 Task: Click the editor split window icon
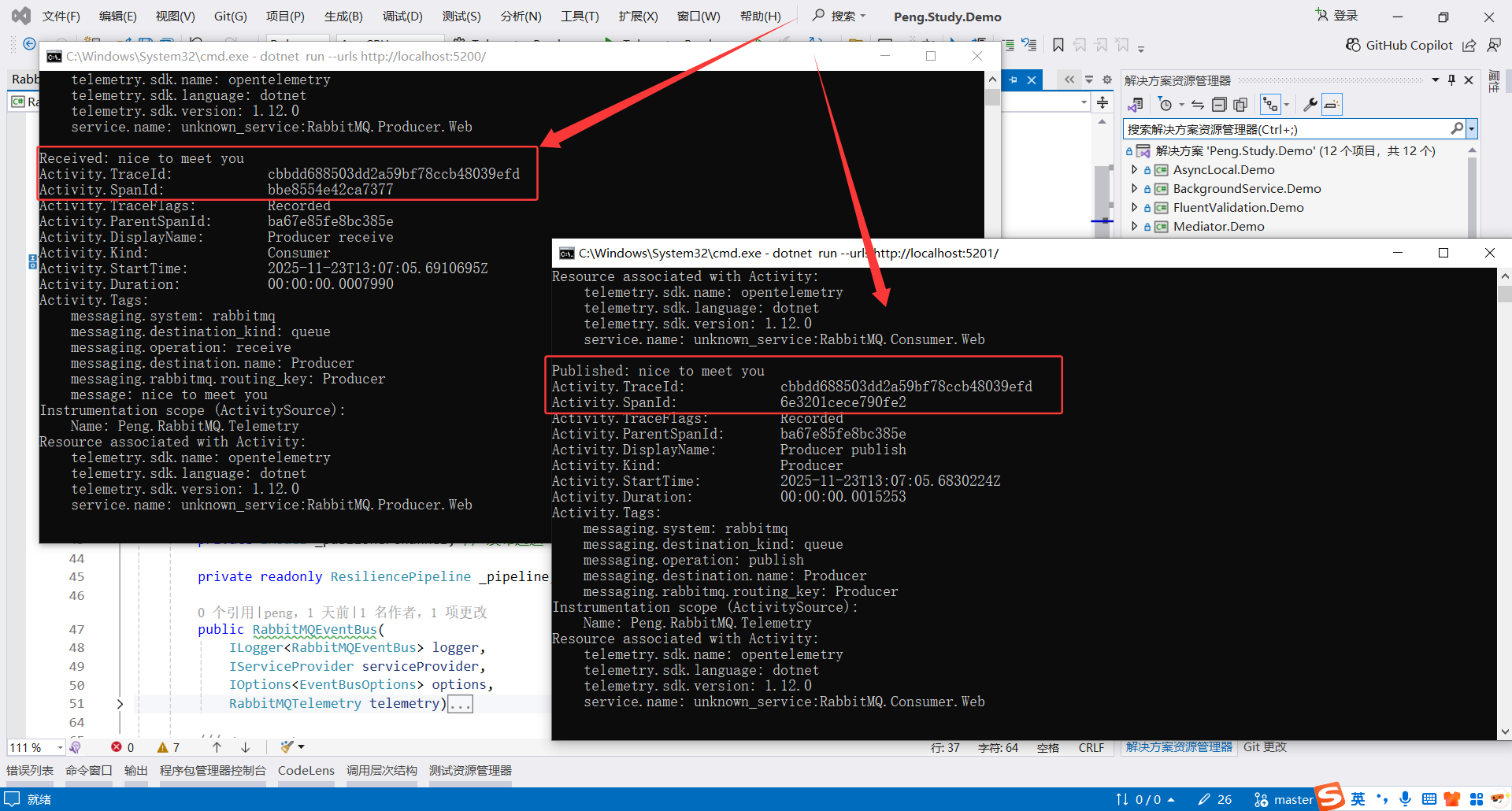tap(1102, 102)
